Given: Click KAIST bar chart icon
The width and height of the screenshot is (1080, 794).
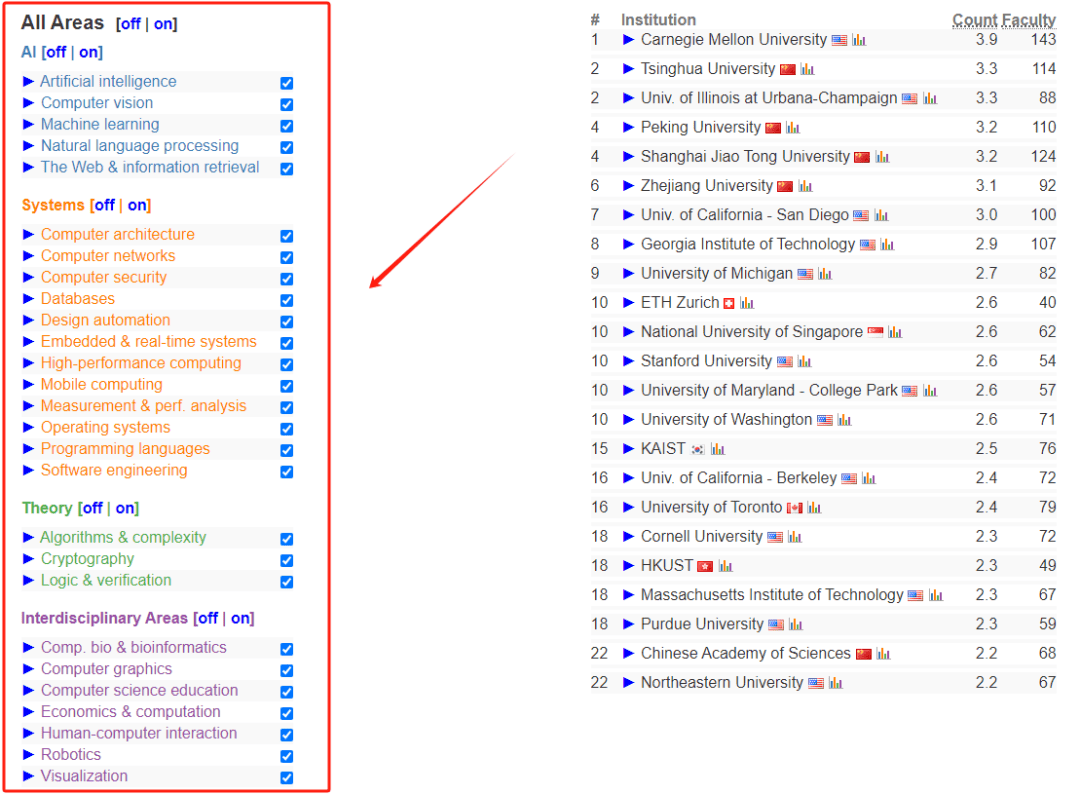Looking at the screenshot, I should [718, 449].
